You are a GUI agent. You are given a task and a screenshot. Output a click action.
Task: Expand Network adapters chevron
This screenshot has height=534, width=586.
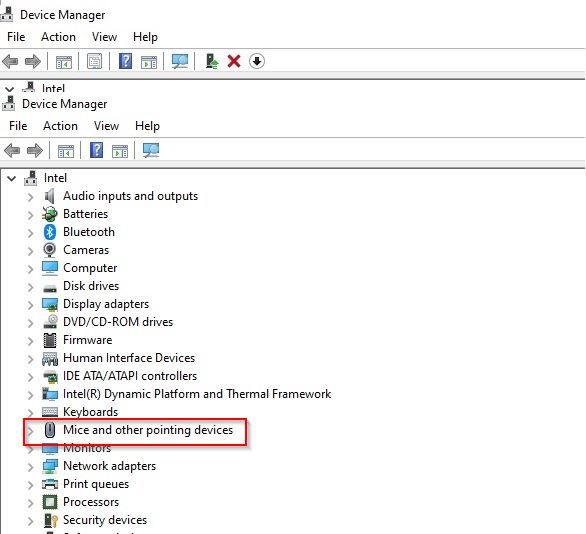click(31, 467)
